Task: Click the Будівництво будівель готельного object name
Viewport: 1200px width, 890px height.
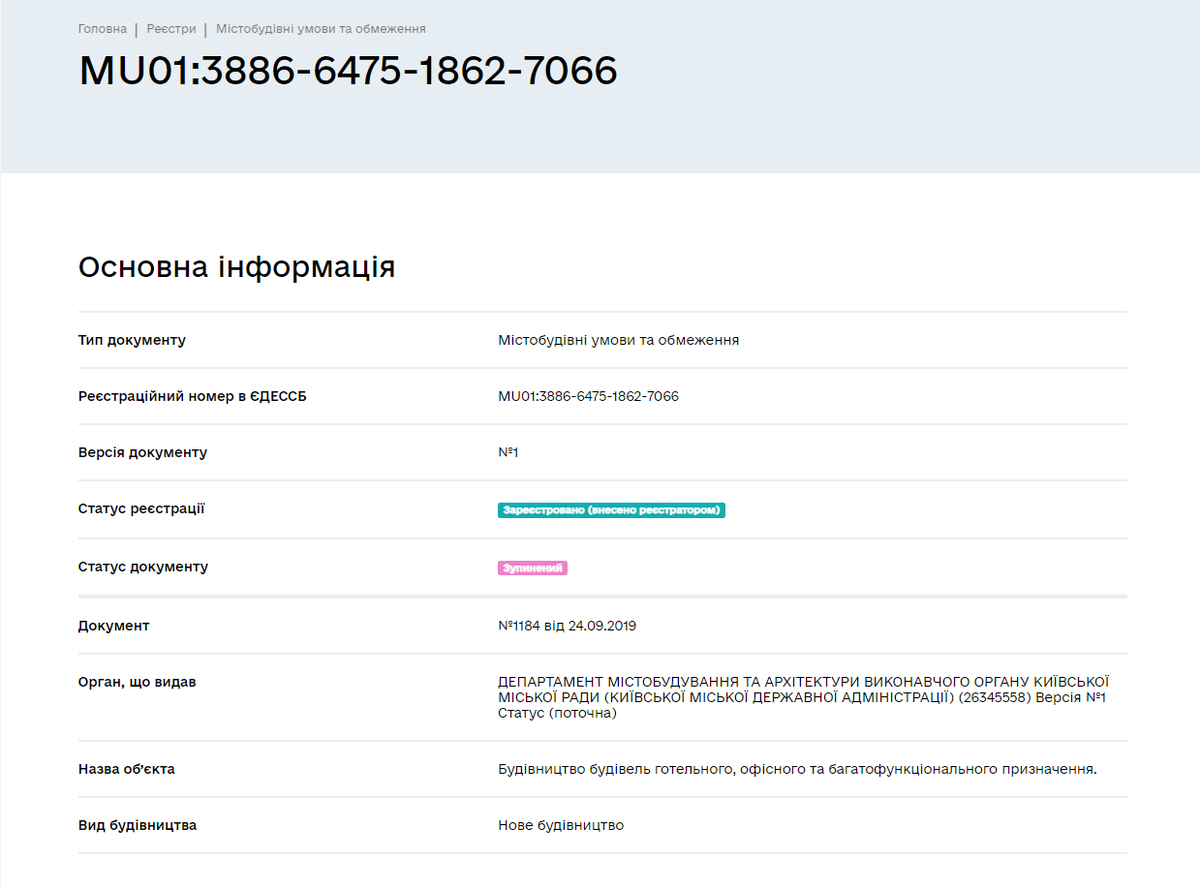Action: [x=798, y=769]
